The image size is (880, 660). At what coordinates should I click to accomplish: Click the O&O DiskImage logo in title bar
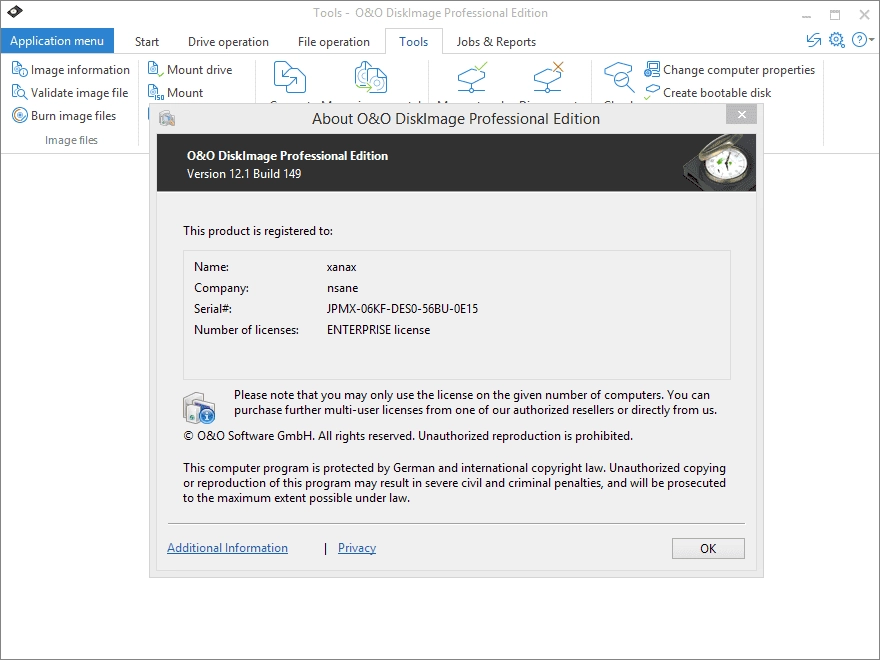click(x=15, y=11)
